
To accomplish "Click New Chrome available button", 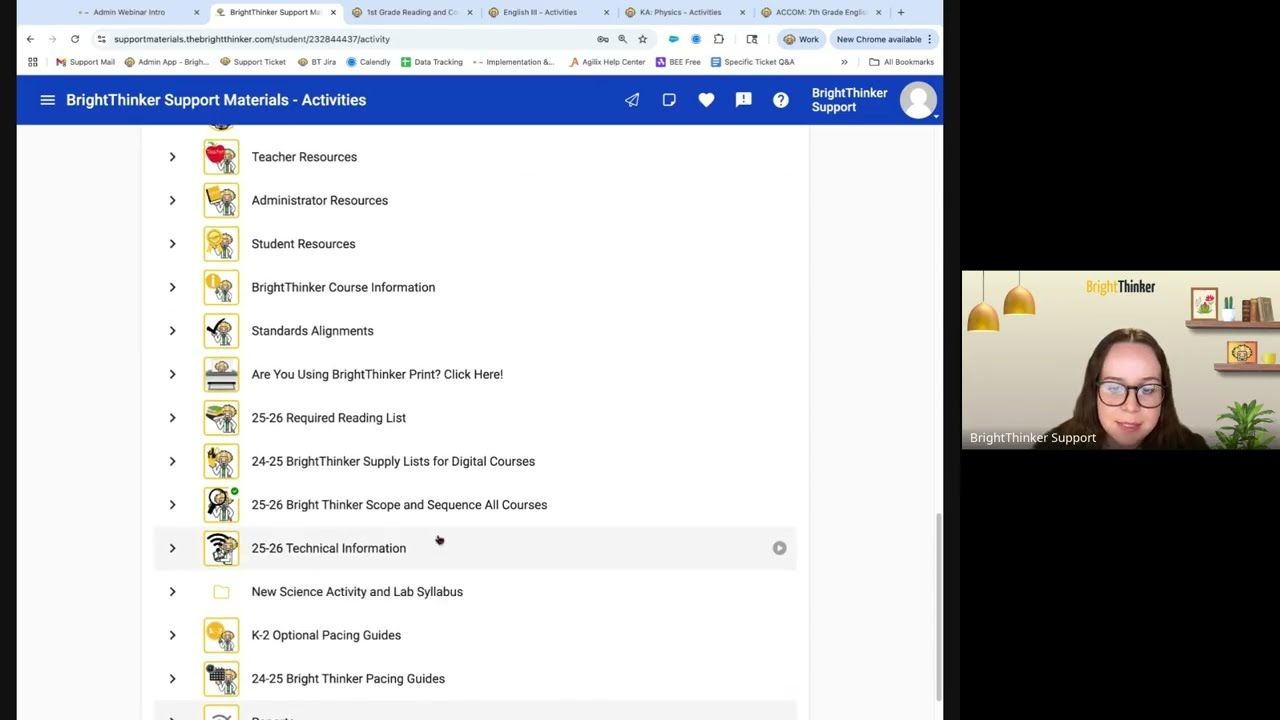I will point(884,39).
